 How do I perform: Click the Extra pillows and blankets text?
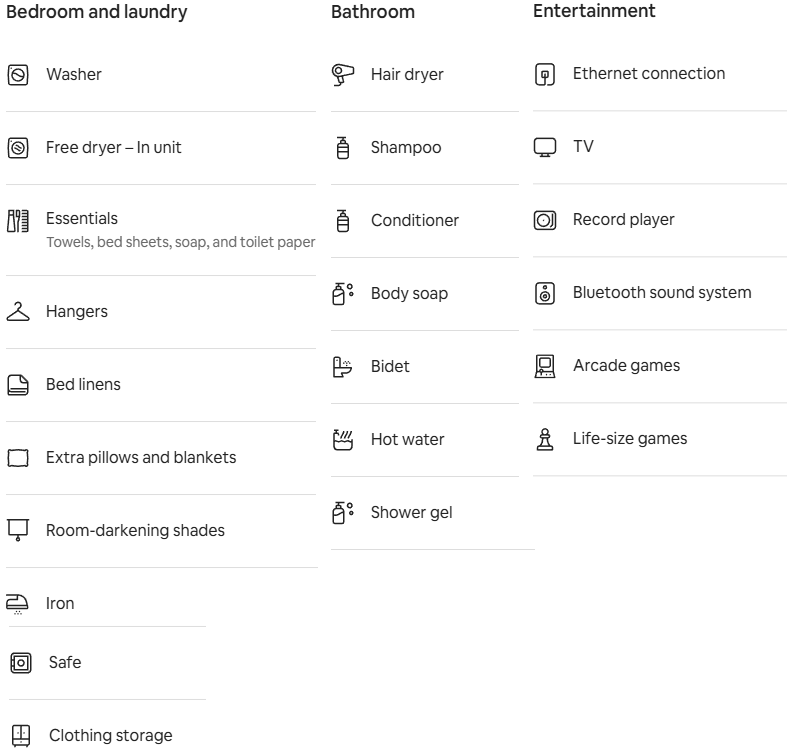141,458
